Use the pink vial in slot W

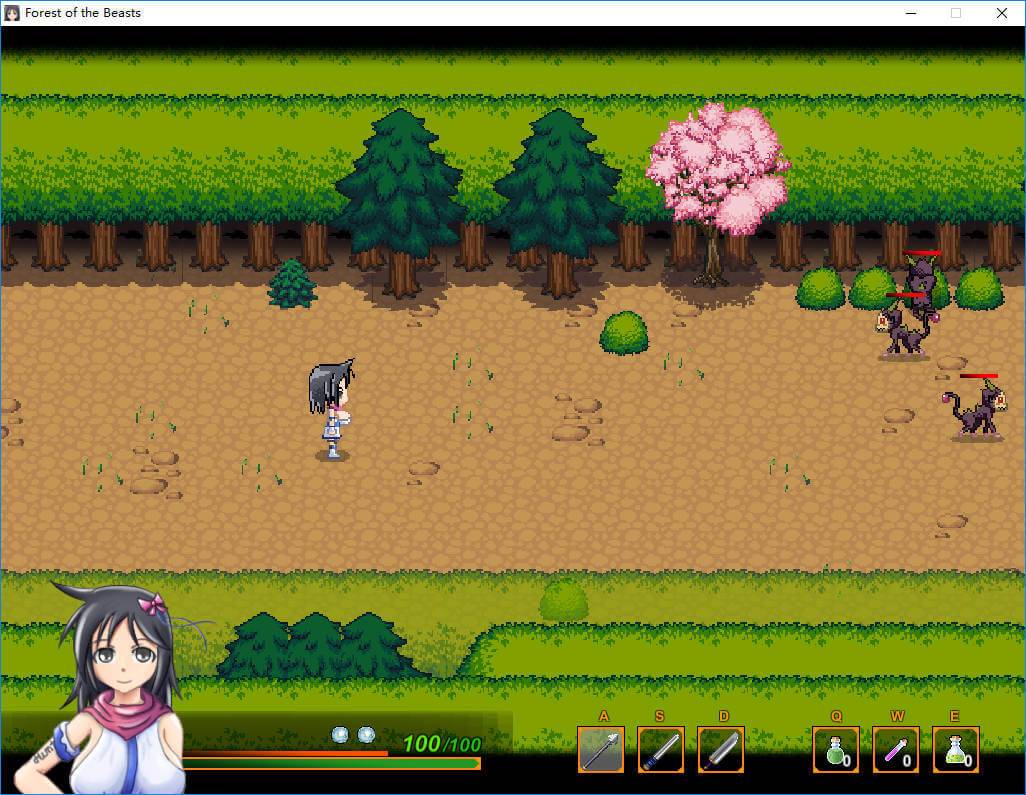896,749
